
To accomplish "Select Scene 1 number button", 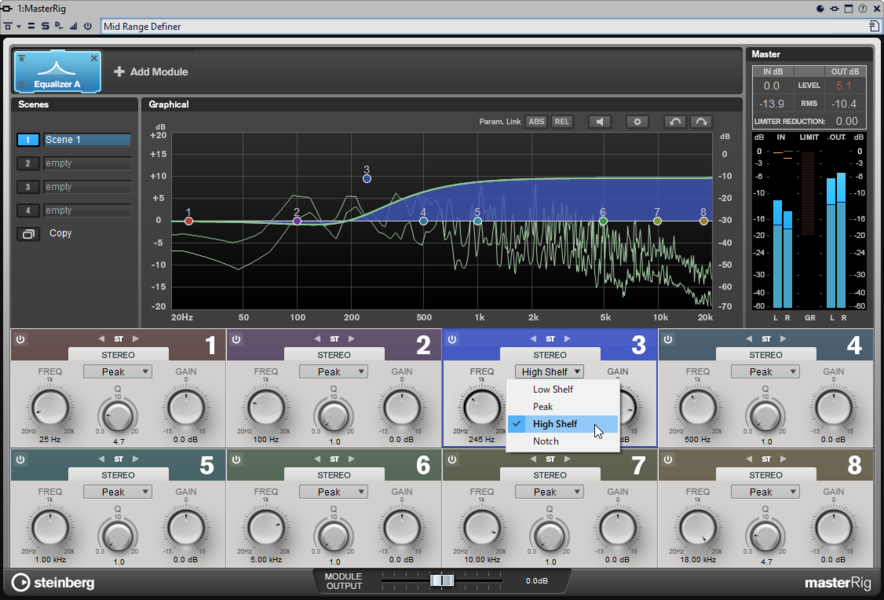I will 28,140.
